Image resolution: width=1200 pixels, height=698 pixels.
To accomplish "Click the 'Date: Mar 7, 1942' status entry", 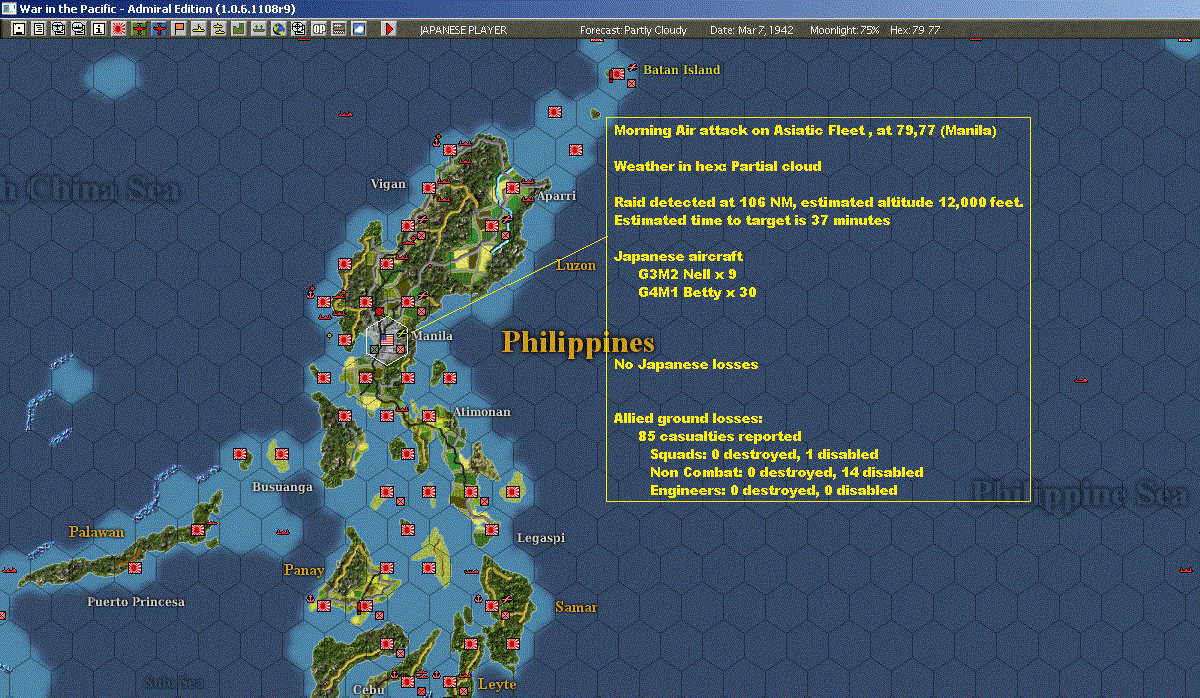I will pos(752,30).
